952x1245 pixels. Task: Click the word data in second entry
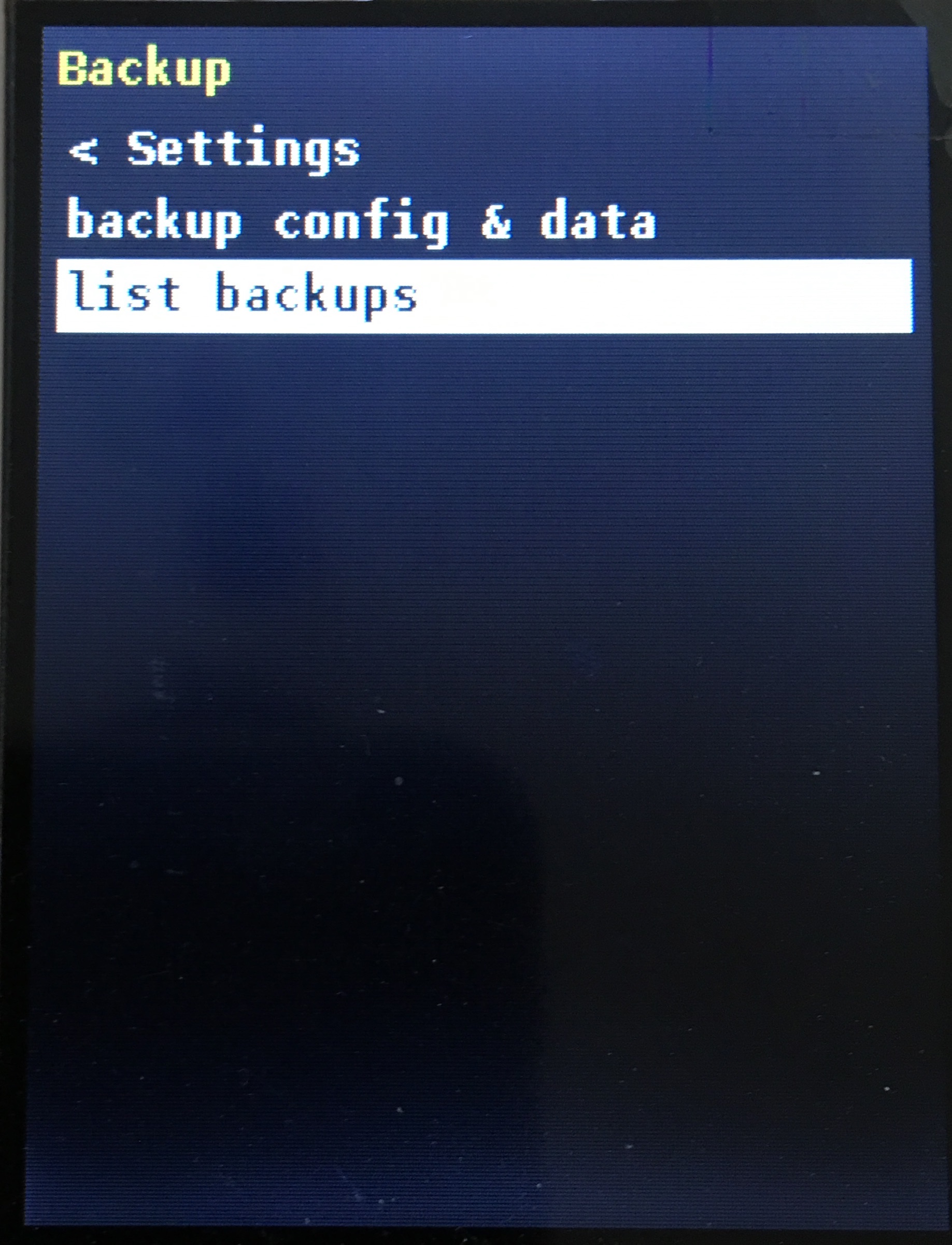(598, 220)
